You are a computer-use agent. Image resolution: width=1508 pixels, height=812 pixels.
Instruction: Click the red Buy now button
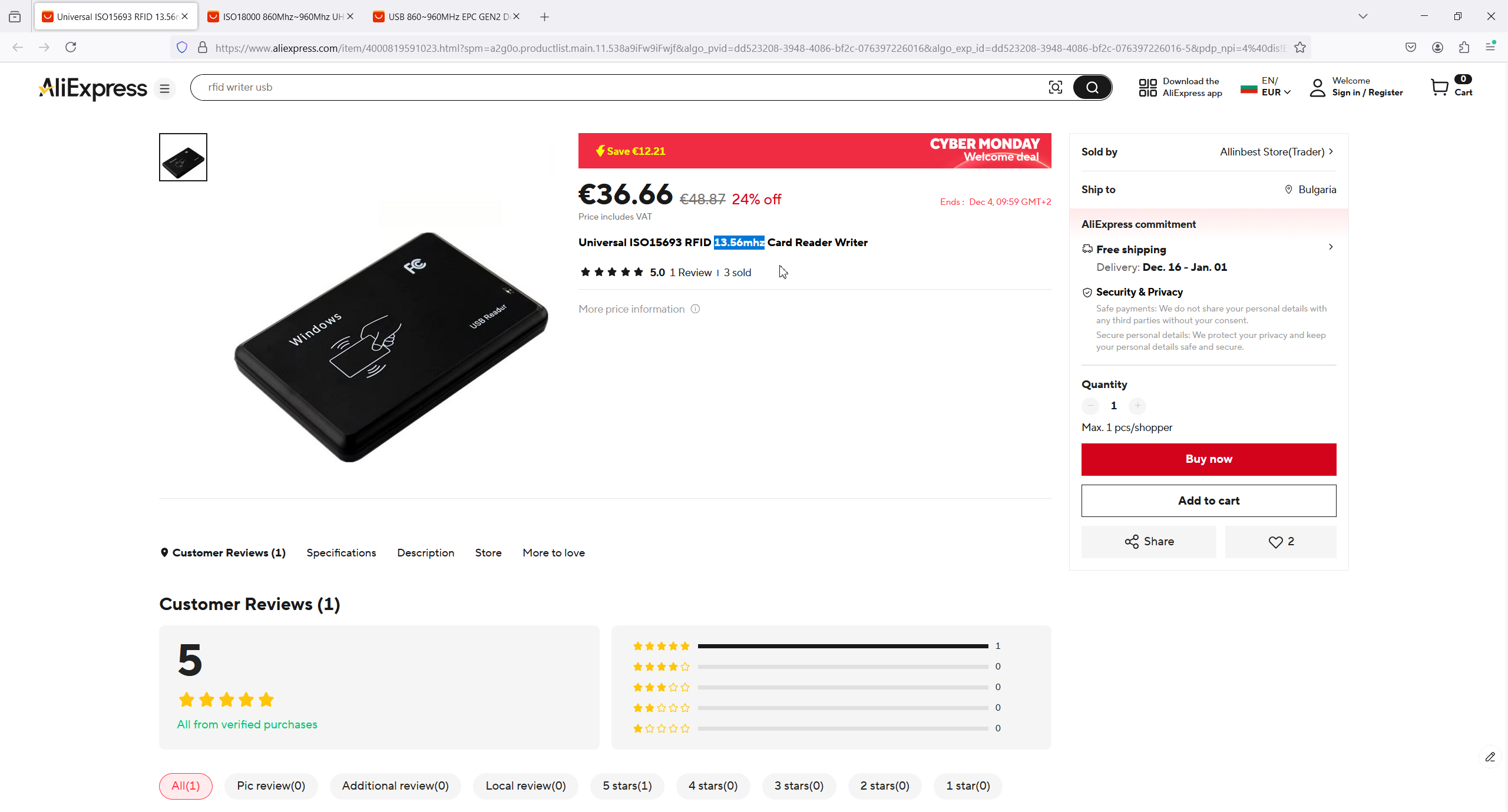pos(1208,459)
